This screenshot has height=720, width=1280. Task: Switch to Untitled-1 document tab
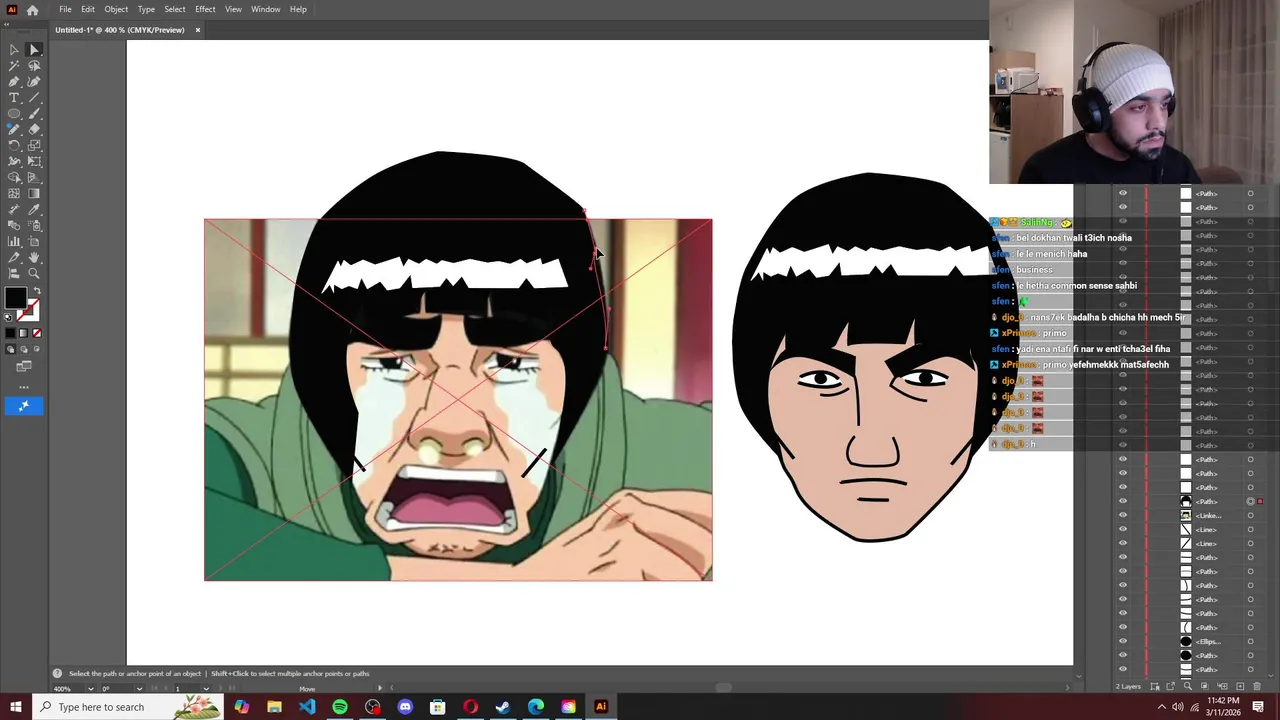point(120,30)
